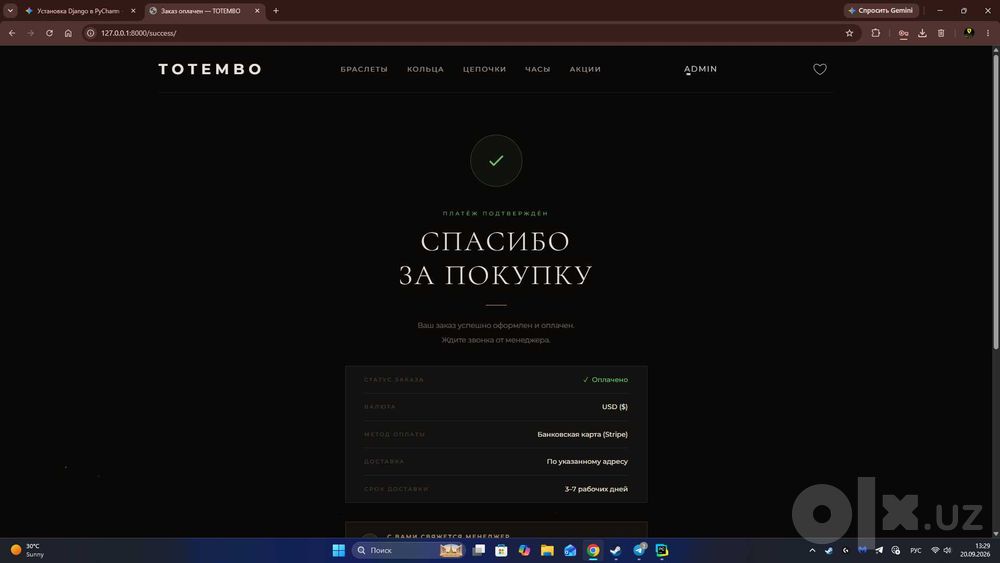Viewport: 1000px width, 563px height.
Task: Open the ЧАСЫ category
Action: tap(538, 69)
